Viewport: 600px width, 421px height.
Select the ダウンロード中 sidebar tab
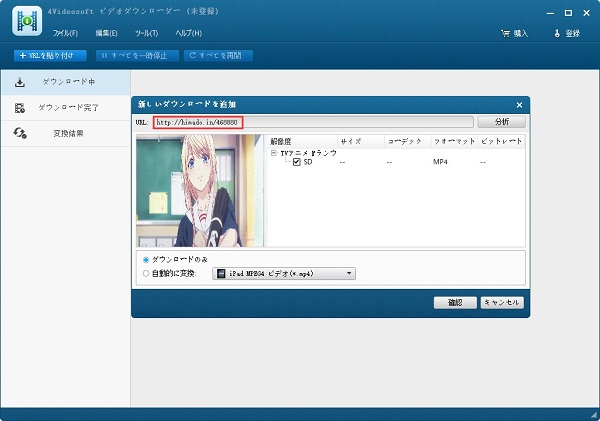[x=65, y=82]
